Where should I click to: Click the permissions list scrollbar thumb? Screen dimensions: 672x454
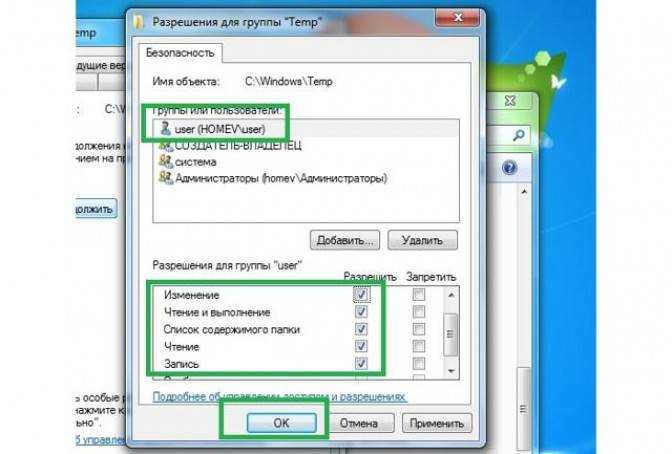pyautogui.click(x=451, y=335)
